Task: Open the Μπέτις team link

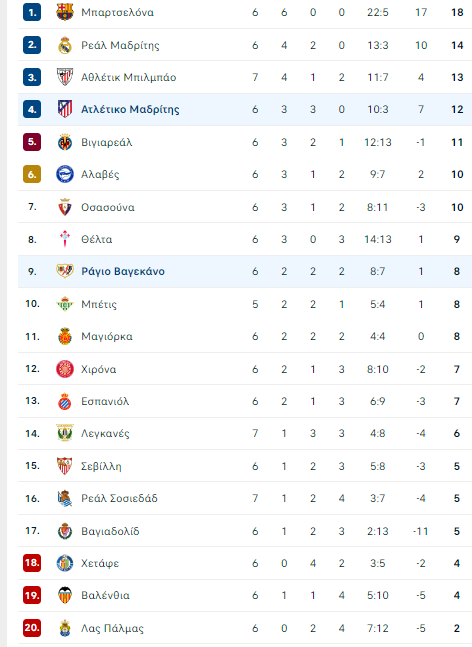Action: [x=99, y=304]
